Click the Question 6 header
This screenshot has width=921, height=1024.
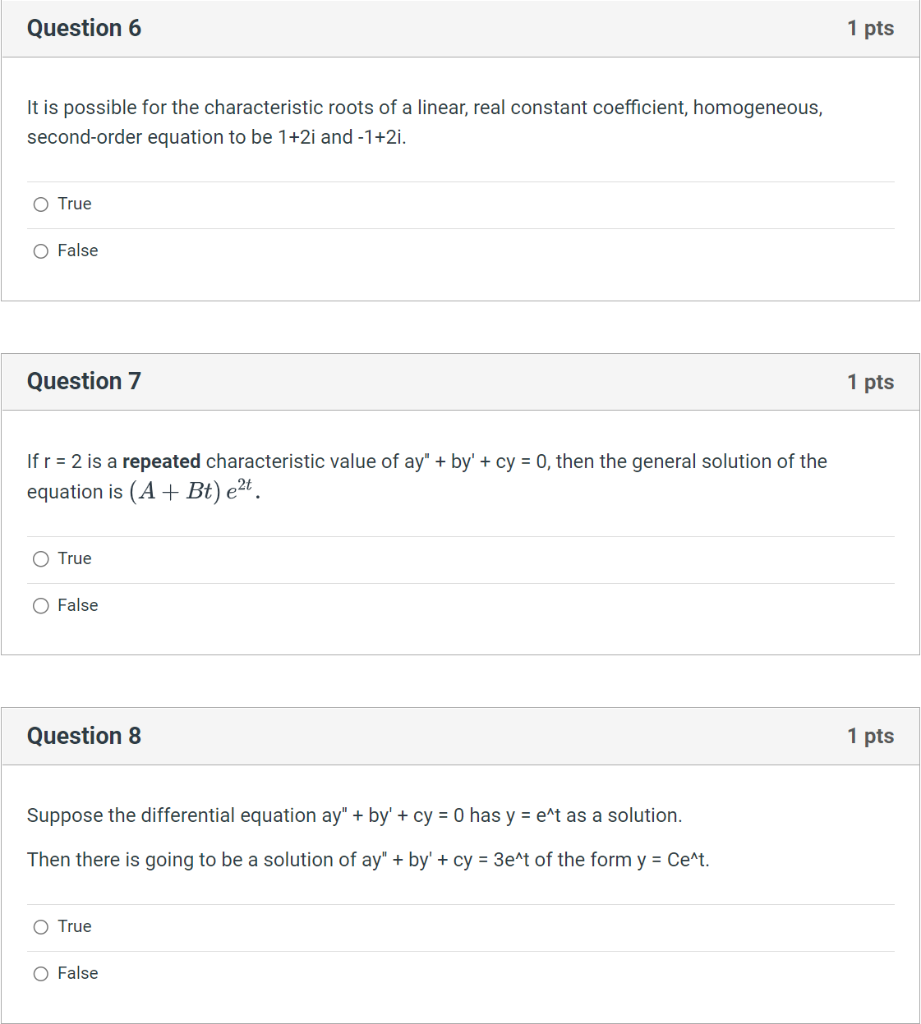[x=84, y=28]
